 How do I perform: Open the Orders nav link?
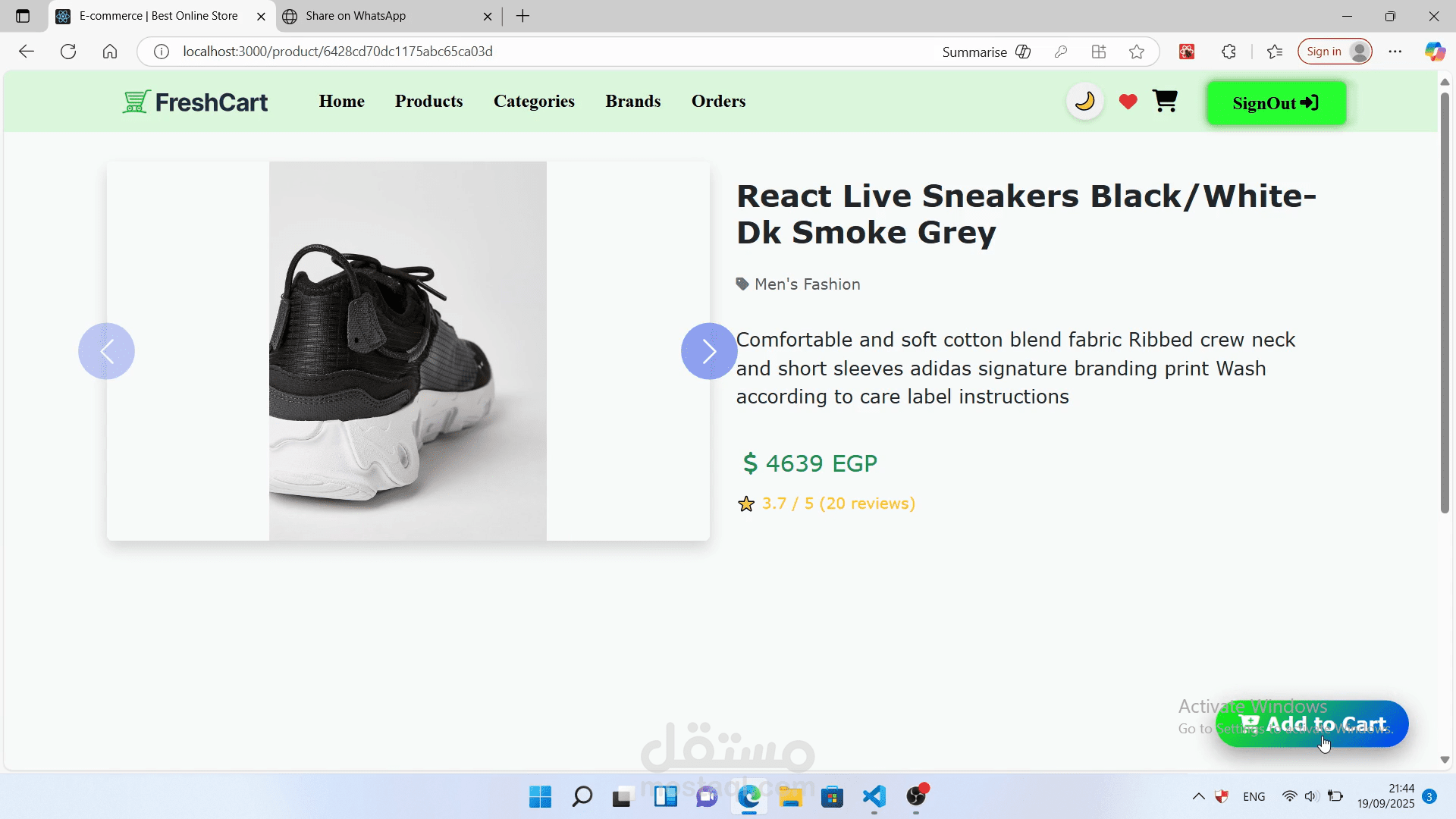[718, 101]
